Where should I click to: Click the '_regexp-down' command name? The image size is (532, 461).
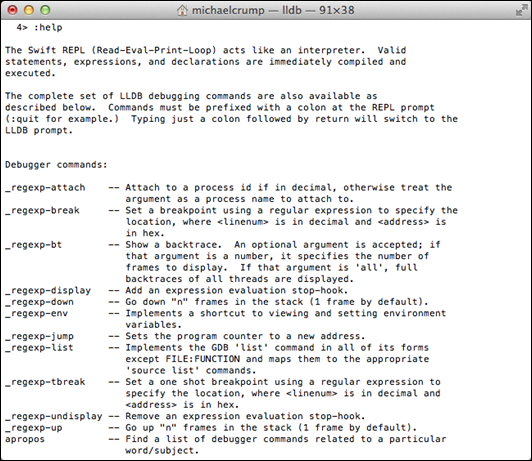[39, 302]
